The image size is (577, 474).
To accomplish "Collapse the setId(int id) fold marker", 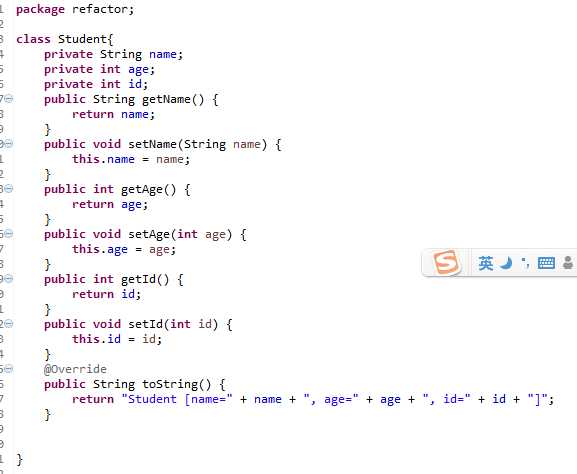I will 9,324.
